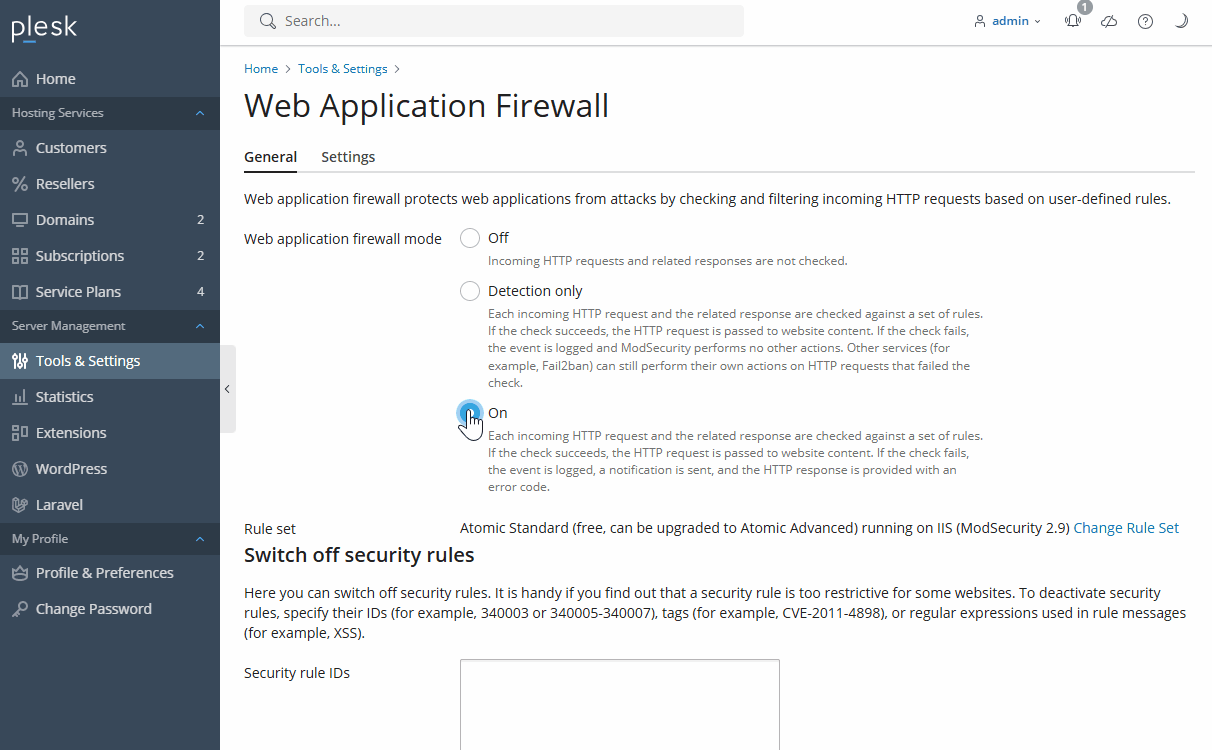This screenshot has height=750, width=1212.
Task: Select the Off firewall mode
Action: (470, 238)
